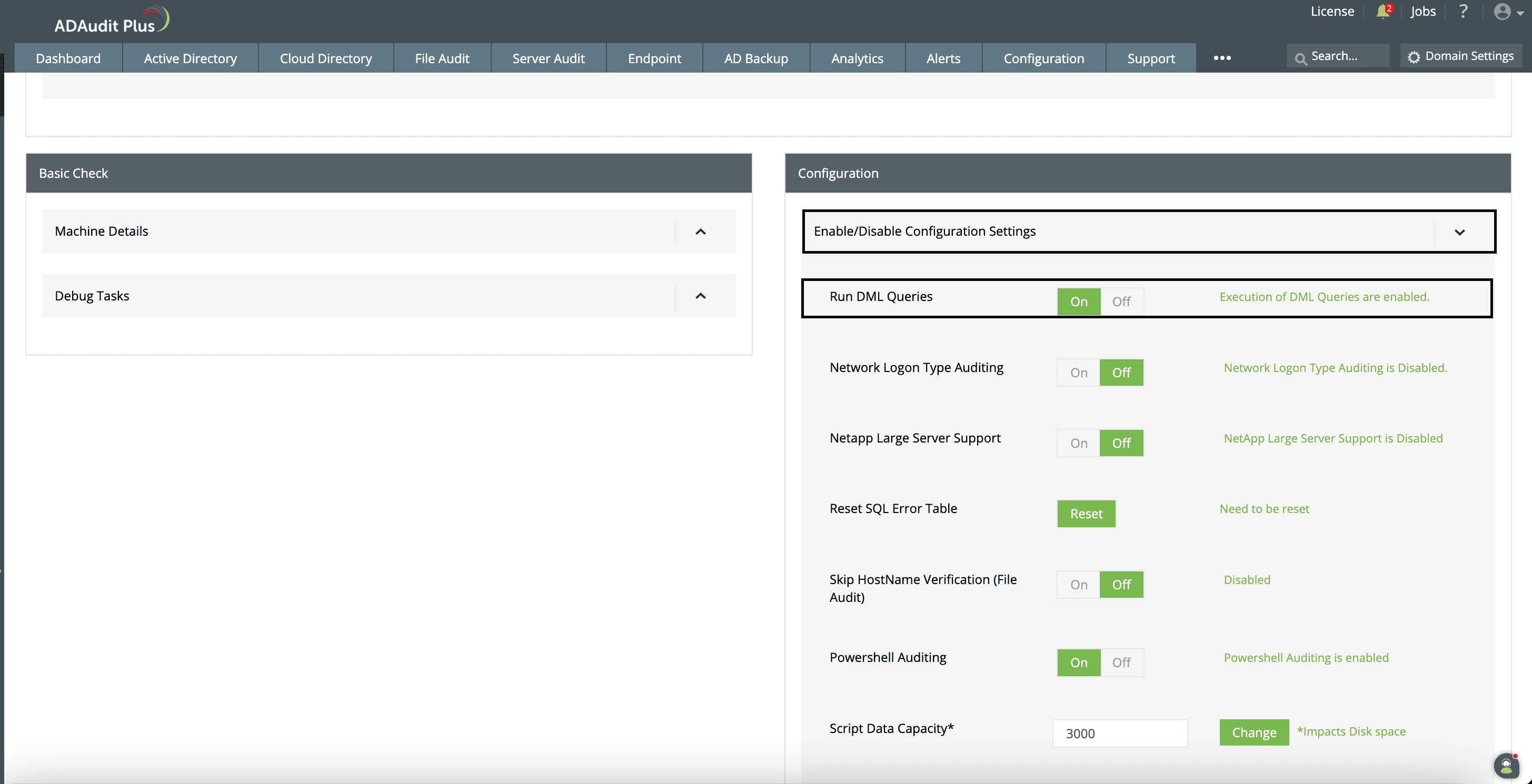Viewport: 1532px width, 784px height.
Task: Click the three-dots more tabs icon
Action: [1221, 58]
